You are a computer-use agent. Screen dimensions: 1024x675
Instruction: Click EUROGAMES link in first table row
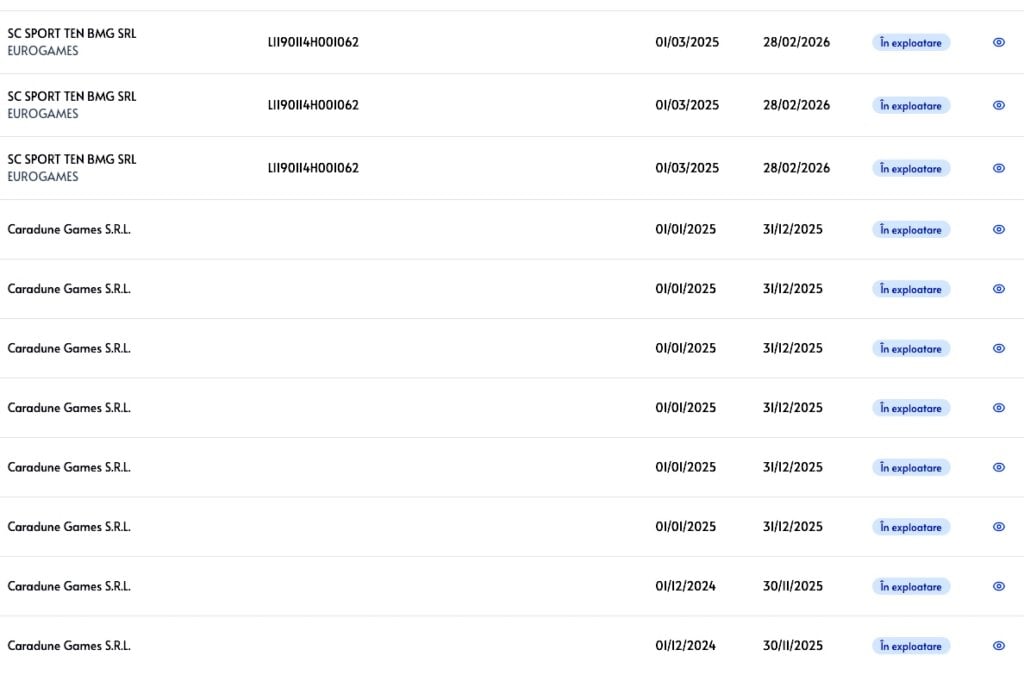[x=43, y=51]
